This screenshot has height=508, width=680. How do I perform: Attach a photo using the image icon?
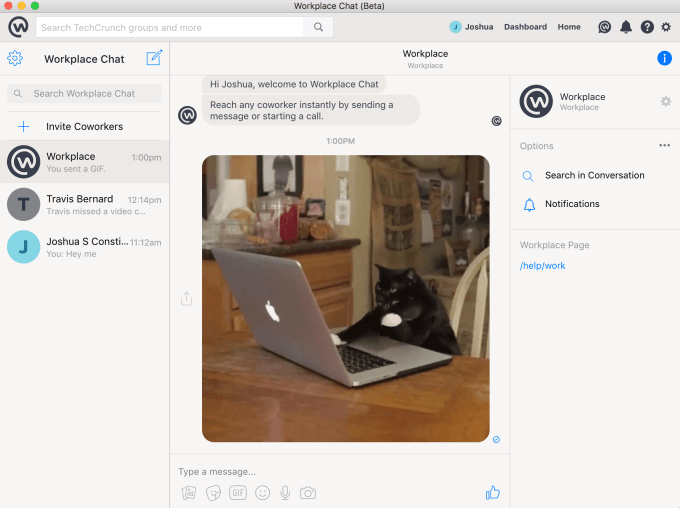pos(189,493)
